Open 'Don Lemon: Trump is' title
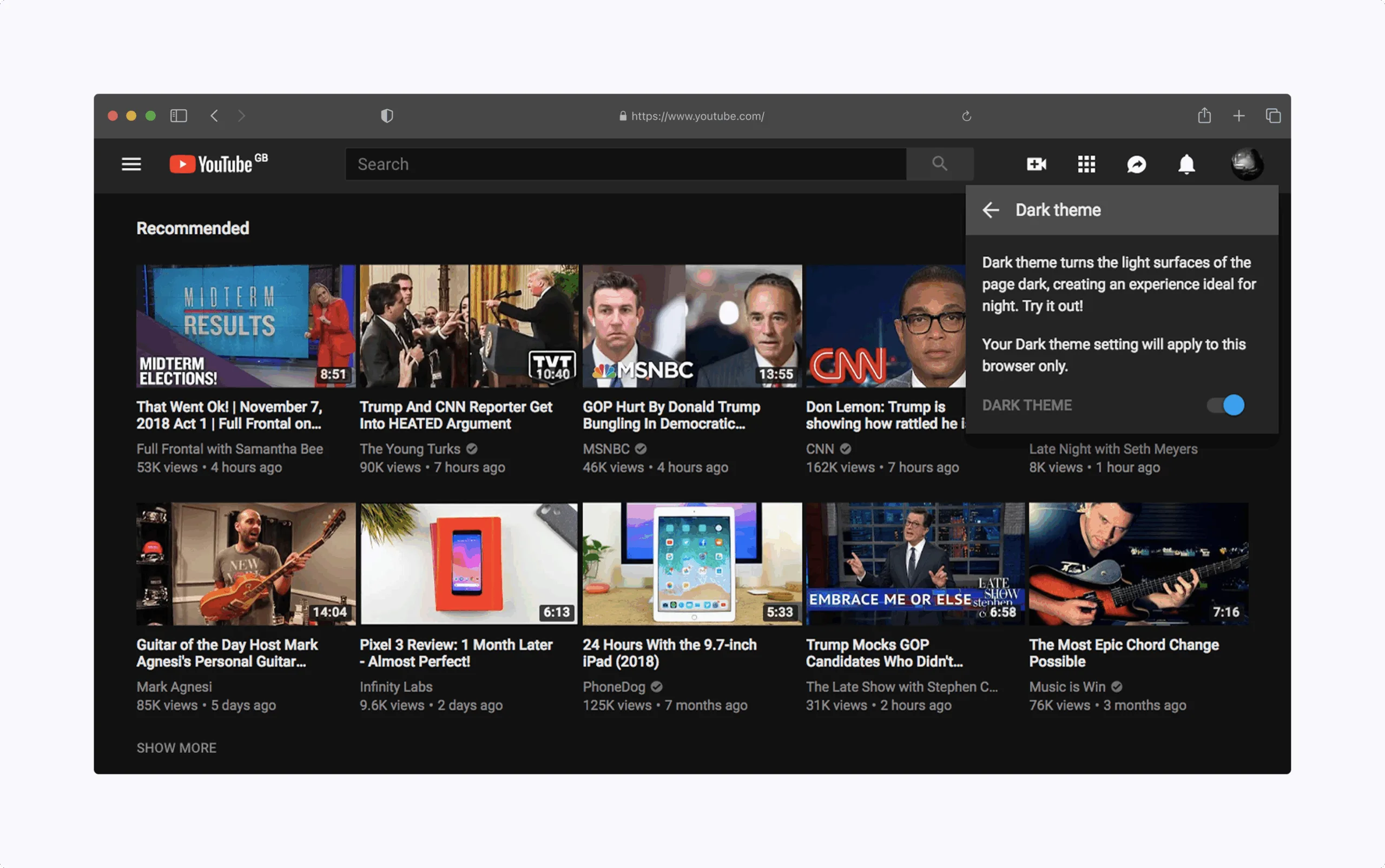The image size is (1385, 868). (886, 415)
